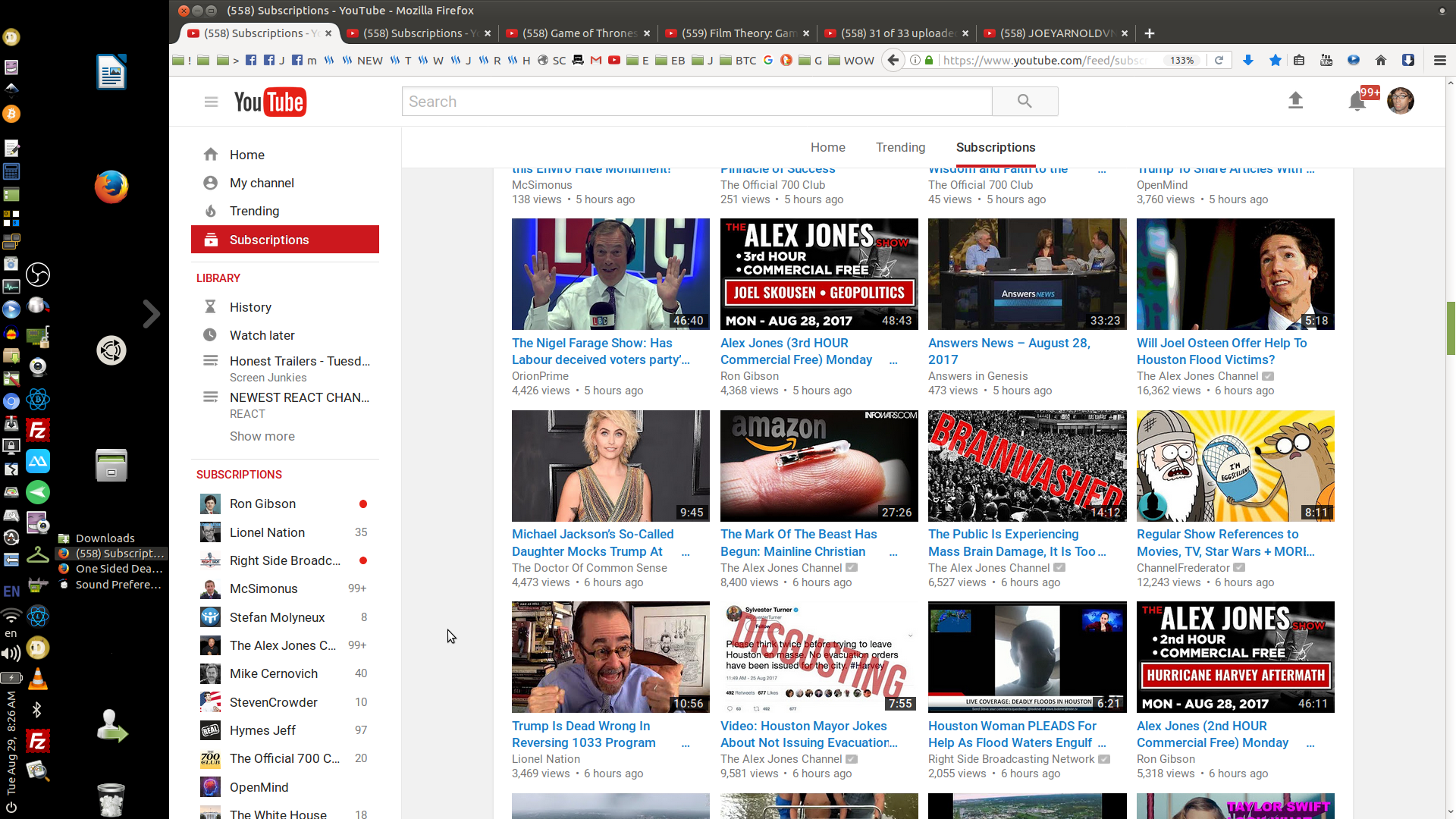Open the SC bookmark
The height and width of the screenshot is (819, 1456).
coord(552,60)
